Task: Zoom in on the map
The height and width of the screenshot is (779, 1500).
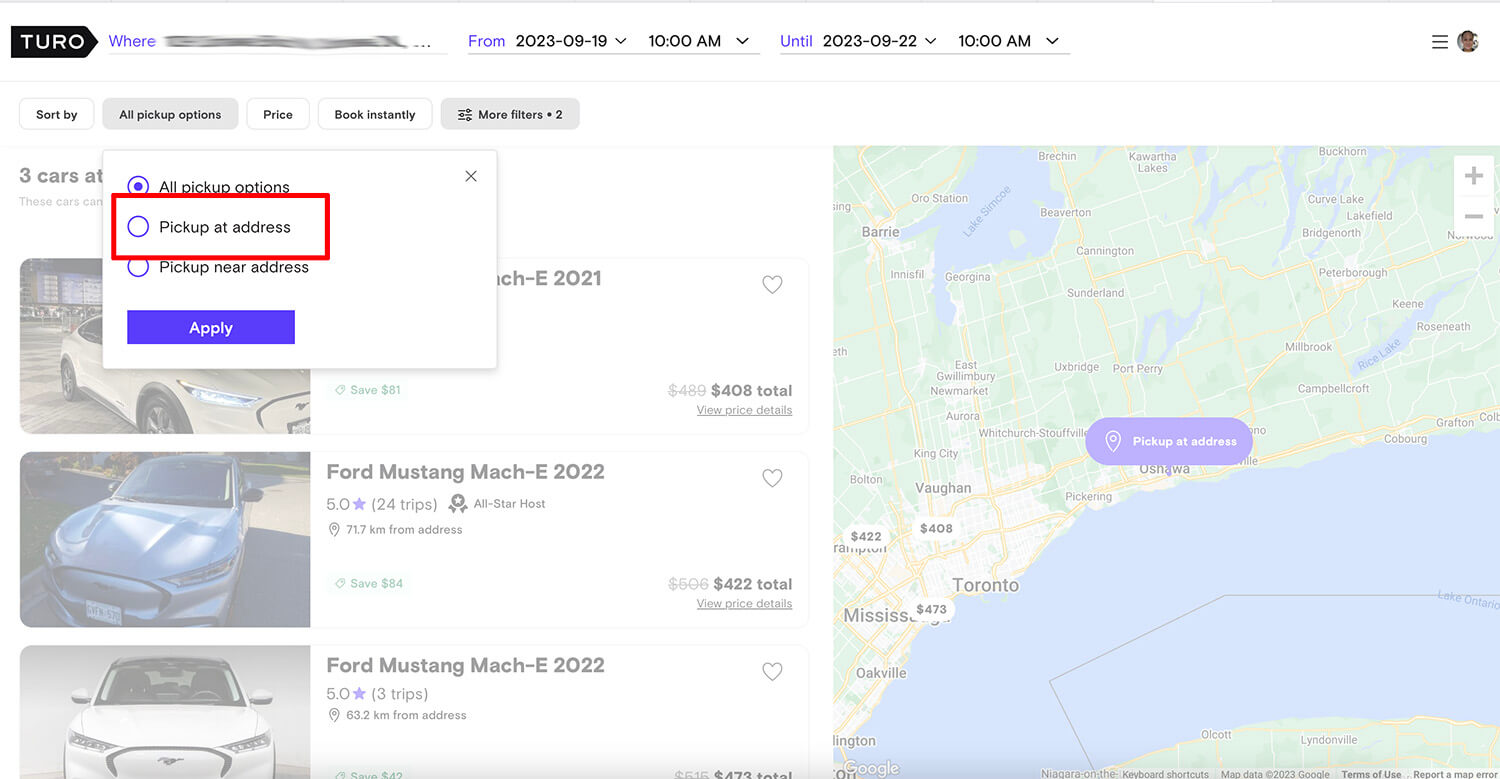Action: click(x=1473, y=176)
